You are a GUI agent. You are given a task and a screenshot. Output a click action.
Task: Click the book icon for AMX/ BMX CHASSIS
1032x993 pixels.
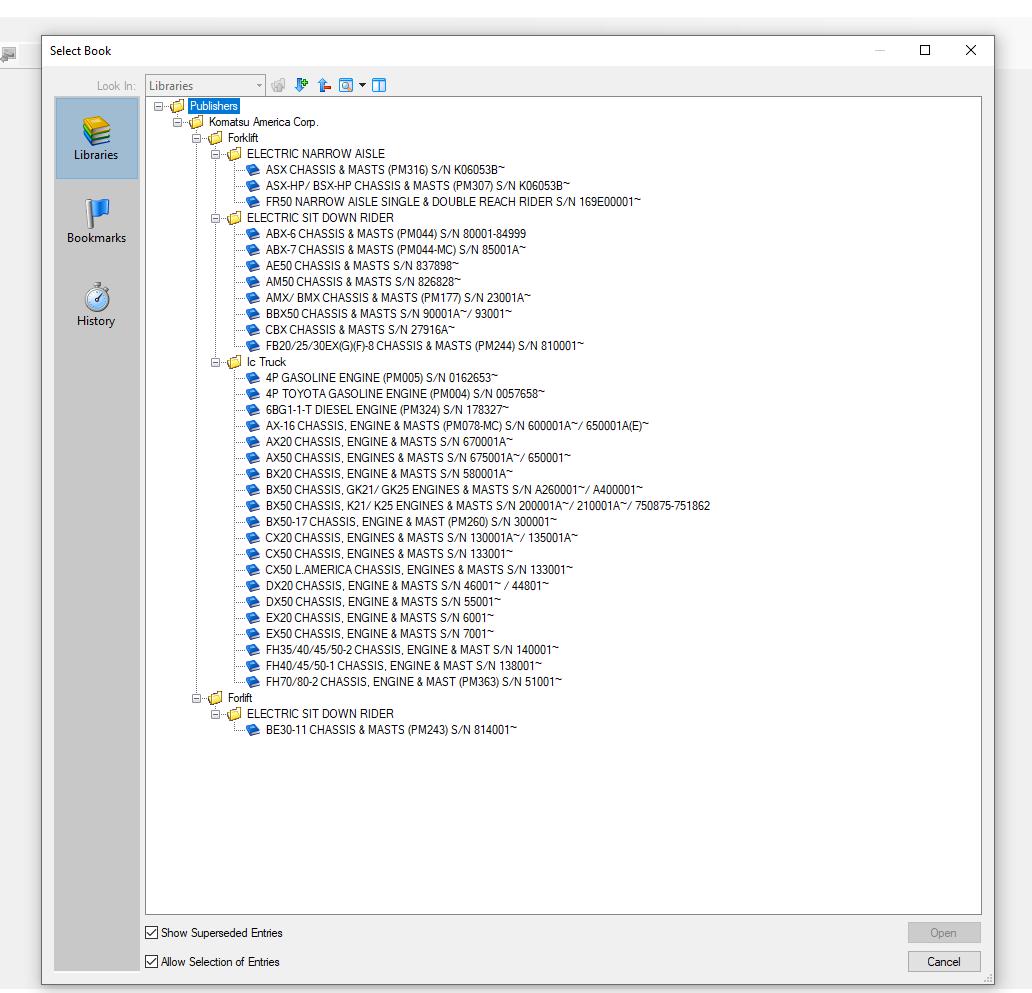[253, 298]
